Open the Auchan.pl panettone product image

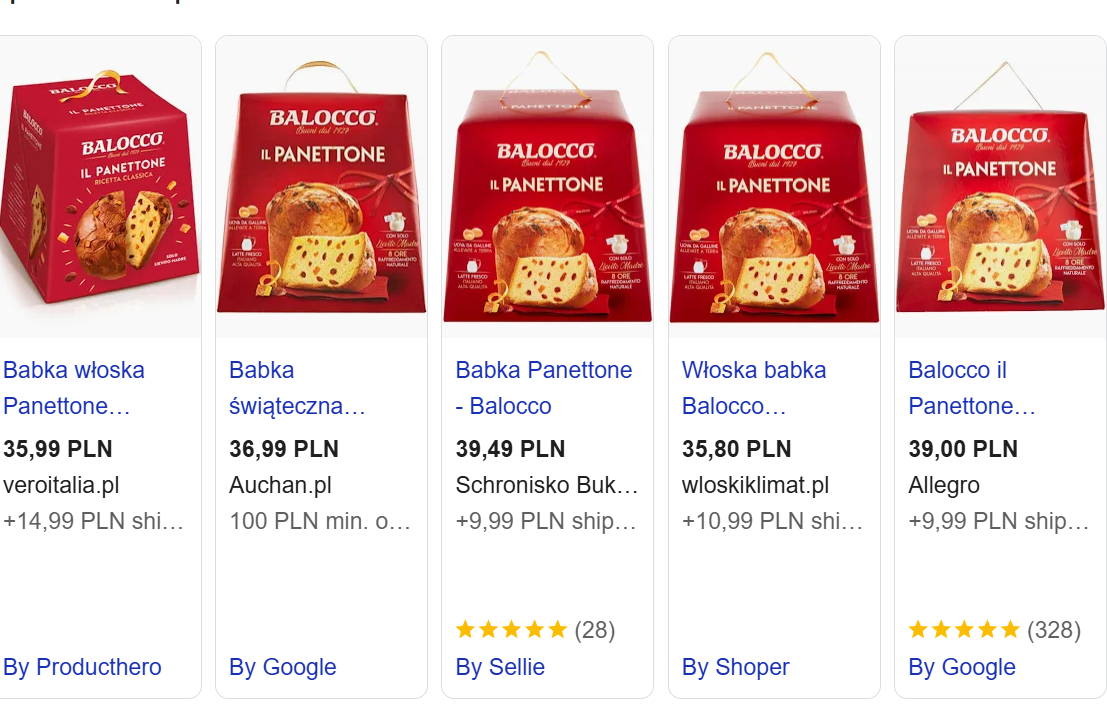[x=321, y=190]
